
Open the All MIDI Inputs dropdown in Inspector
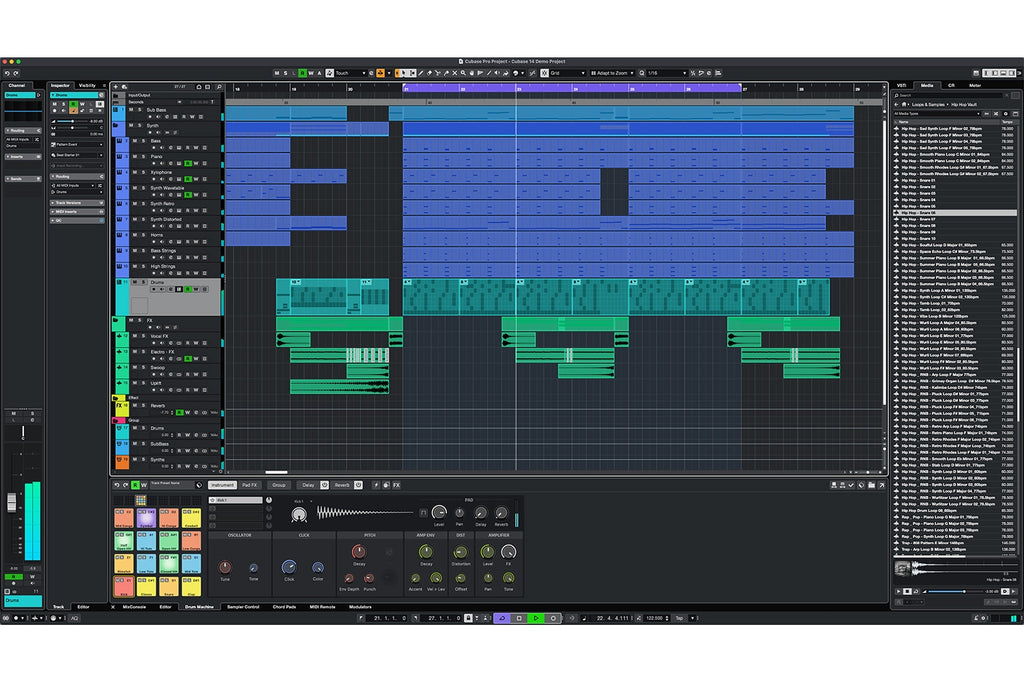click(76, 185)
